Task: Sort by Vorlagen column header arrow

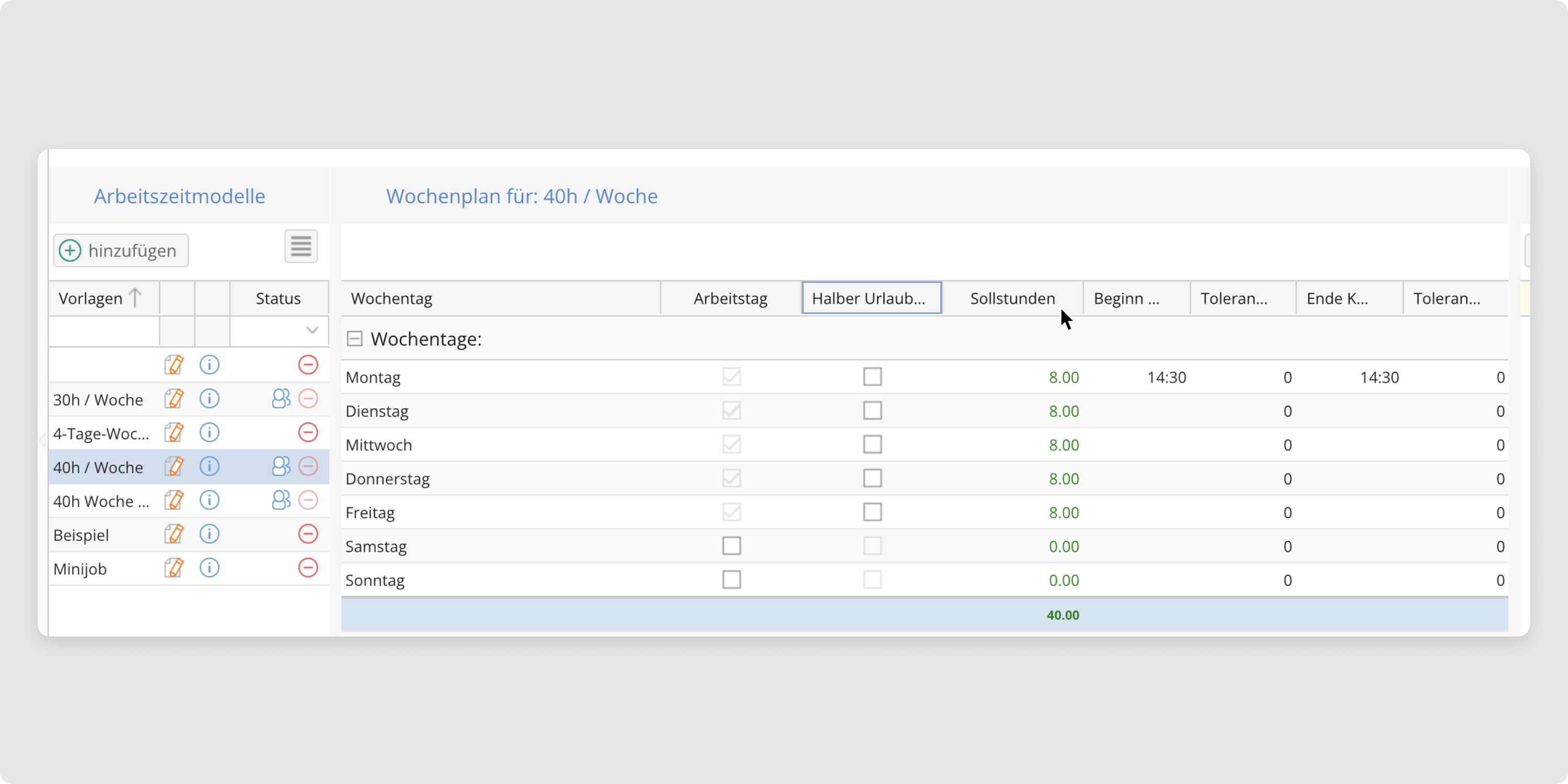Action: [135, 298]
